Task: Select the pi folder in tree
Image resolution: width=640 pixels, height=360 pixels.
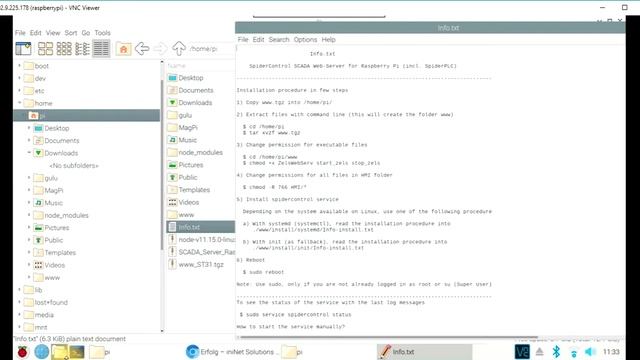Action: [x=87, y=116]
